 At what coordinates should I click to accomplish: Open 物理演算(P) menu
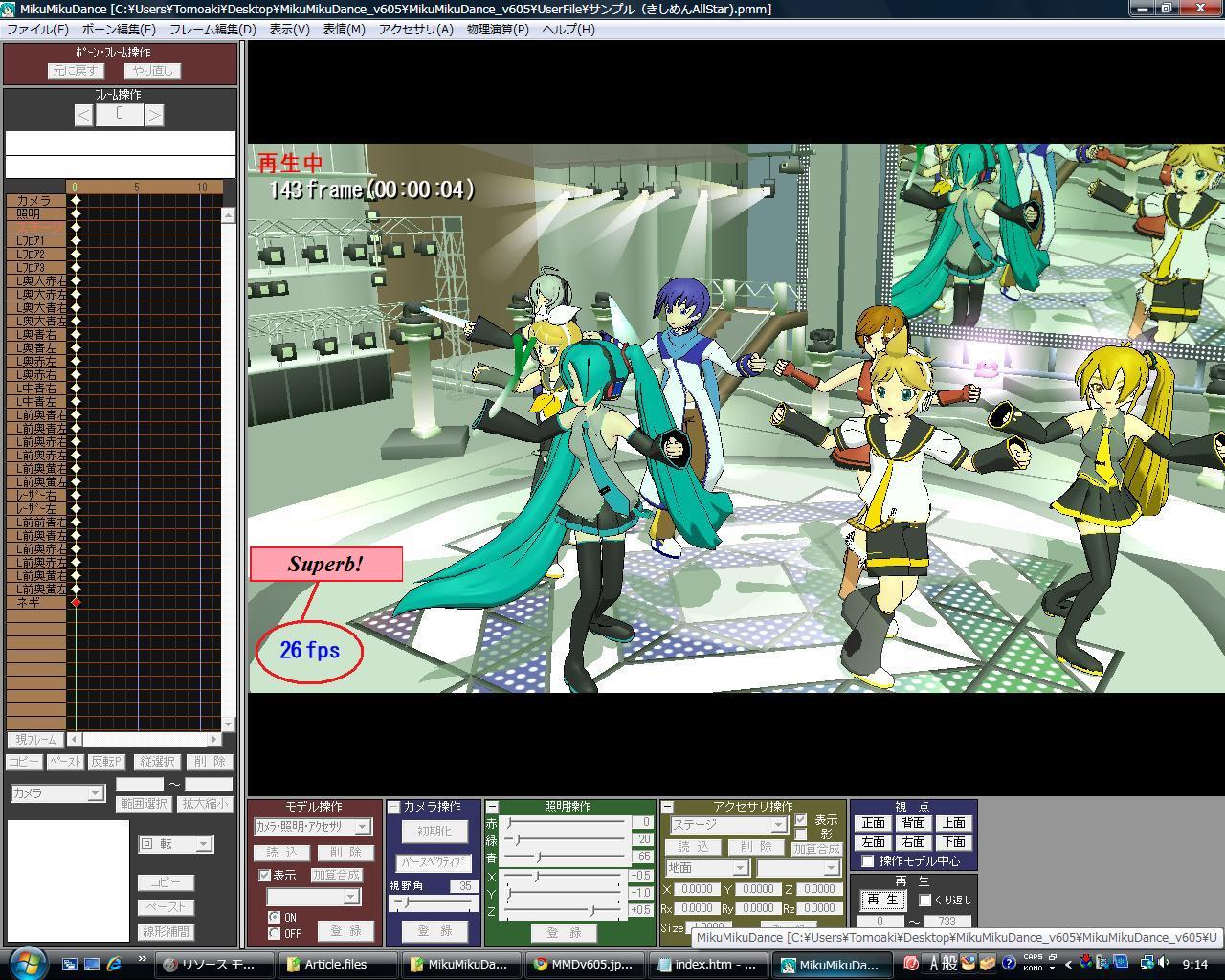[498, 29]
